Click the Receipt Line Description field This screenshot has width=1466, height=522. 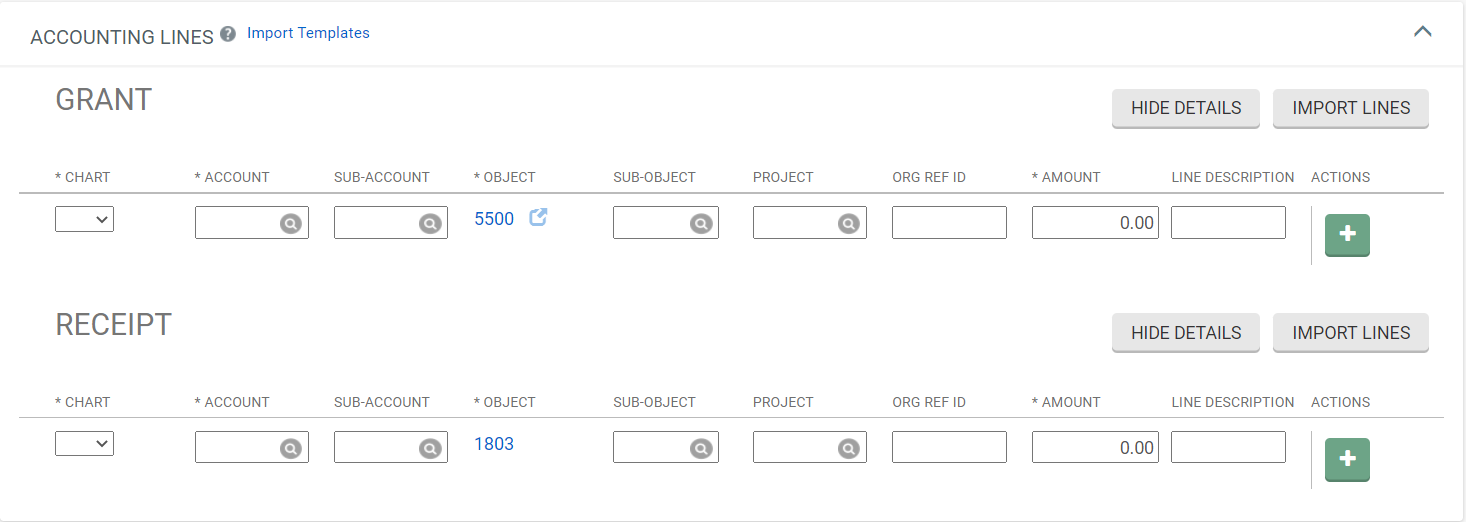pyautogui.click(x=1227, y=447)
